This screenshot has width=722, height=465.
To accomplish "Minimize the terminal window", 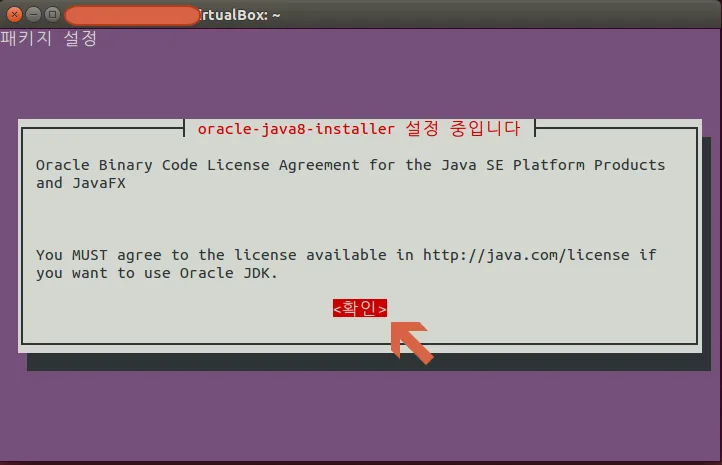I will point(34,15).
